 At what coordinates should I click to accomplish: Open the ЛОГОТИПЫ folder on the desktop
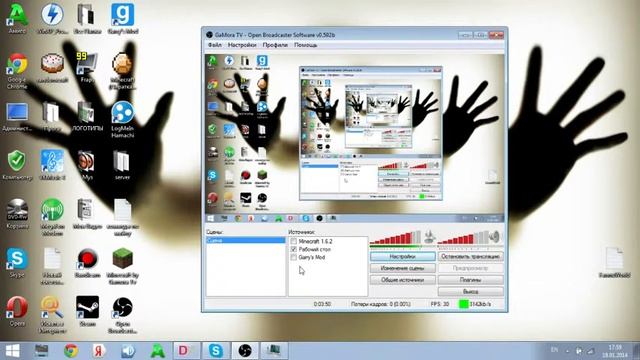point(87,116)
